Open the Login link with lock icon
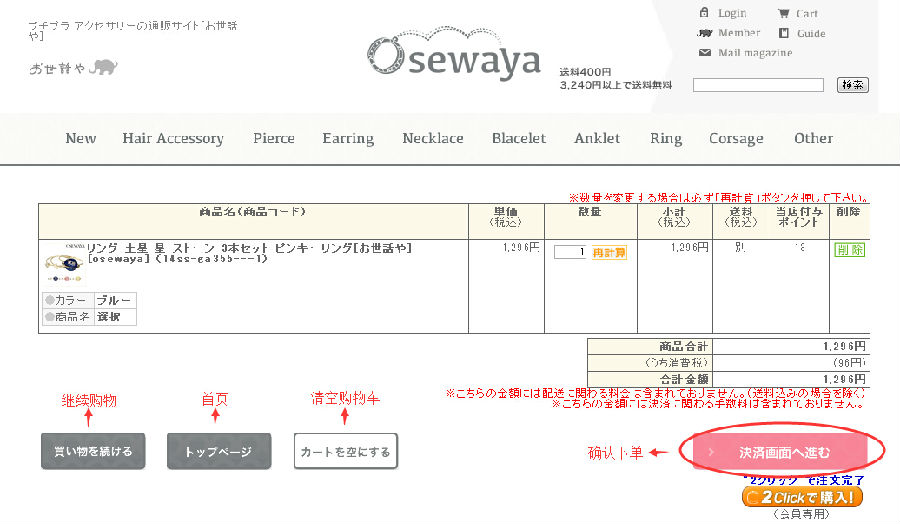 point(722,13)
